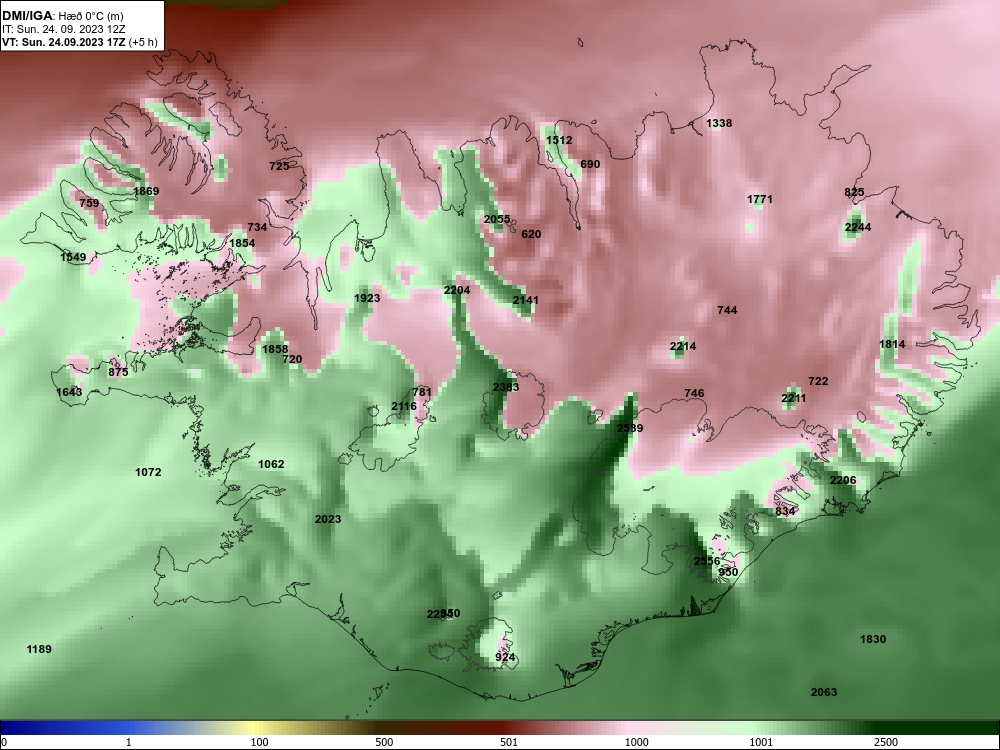Click the map value 1643

[69, 392]
